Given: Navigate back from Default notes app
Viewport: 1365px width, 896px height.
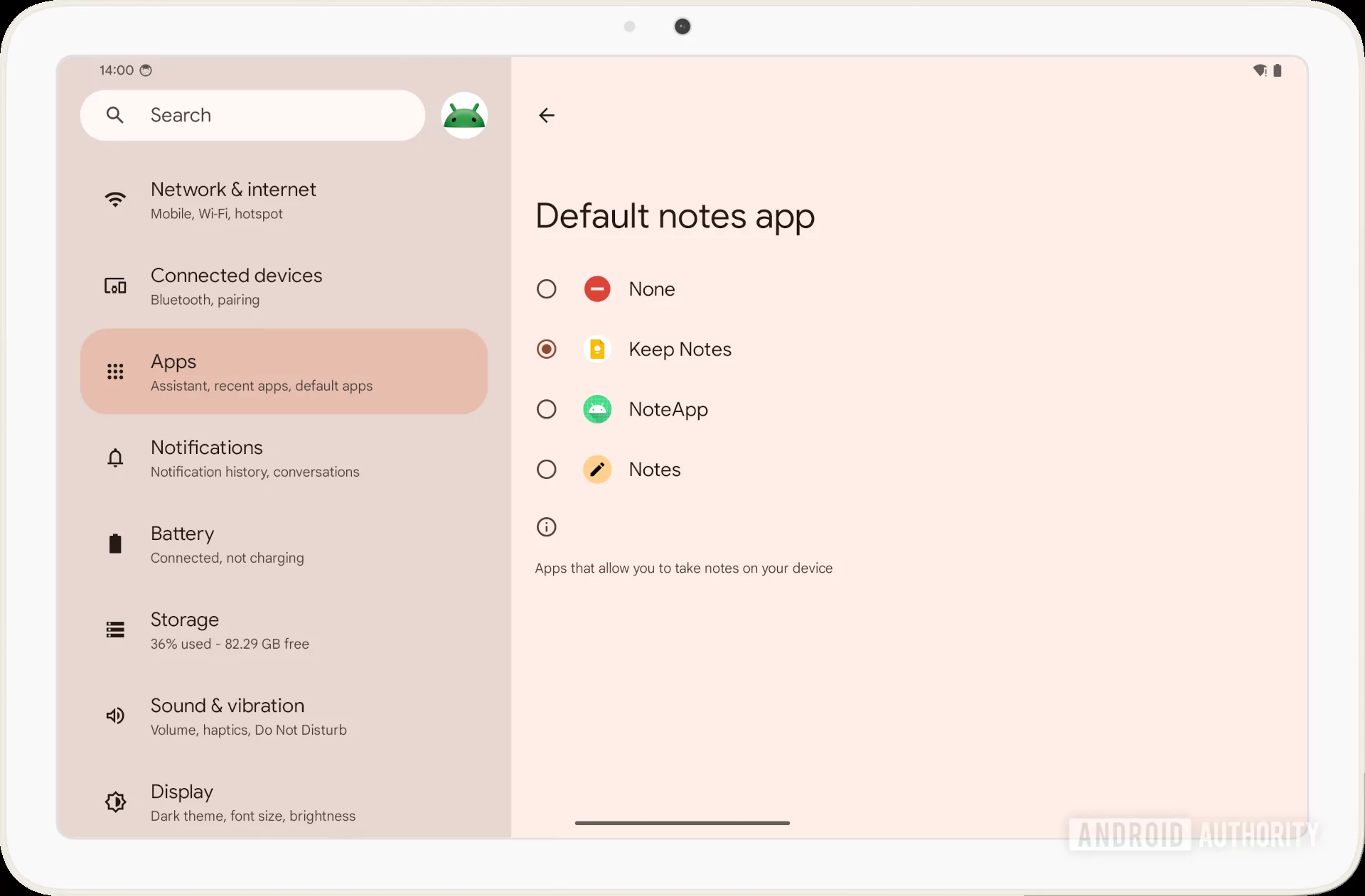Looking at the screenshot, I should point(547,114).
